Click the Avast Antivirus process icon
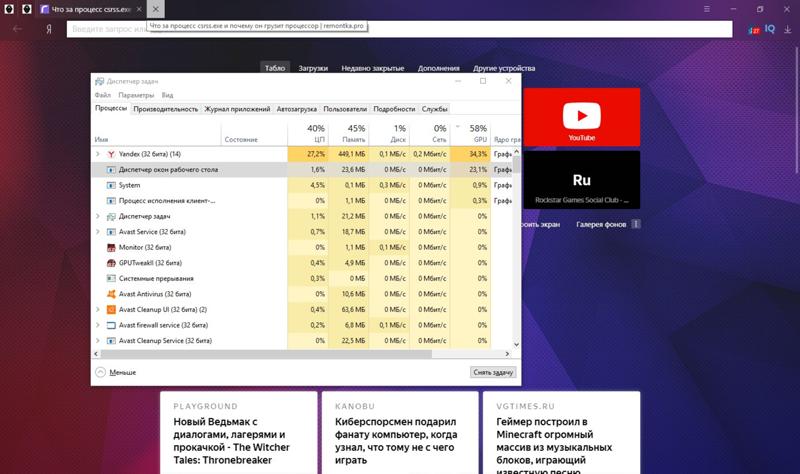Image resolution: width=800 pixels, height=474 pixels. [x=111, y=294]
